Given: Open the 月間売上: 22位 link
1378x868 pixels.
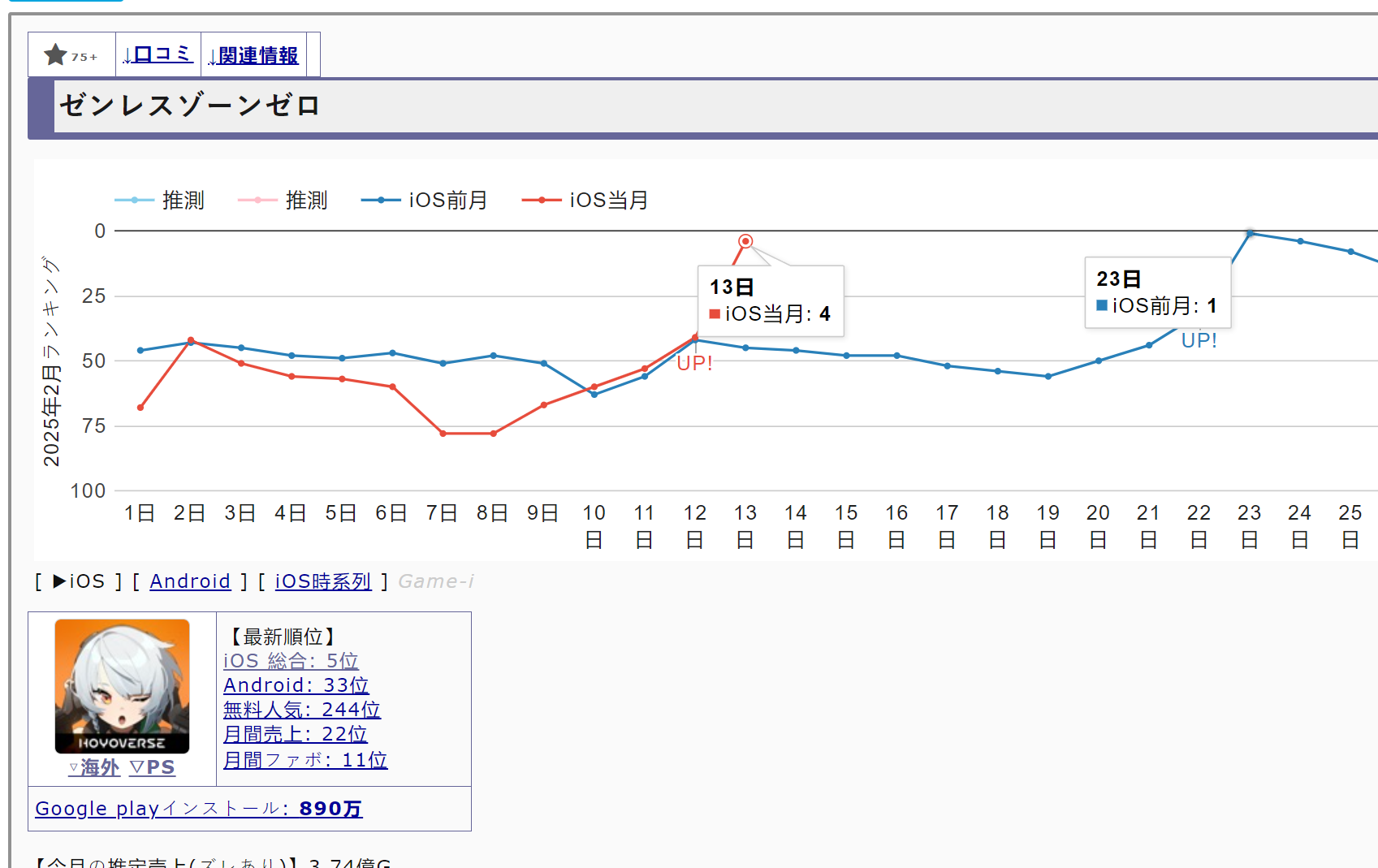Looking at the screenshot, I should [x=296, y=734].
